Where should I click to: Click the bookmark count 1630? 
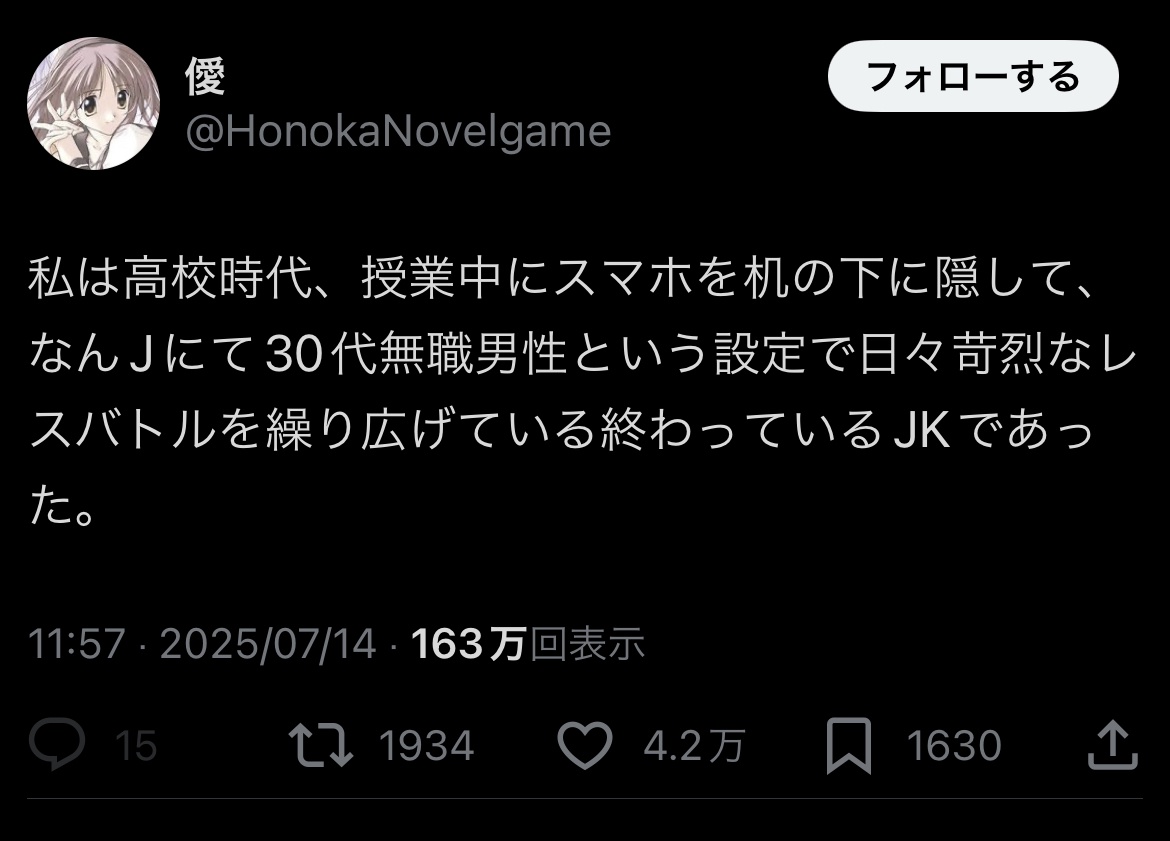pyautogui.click(x=954, y=745)
